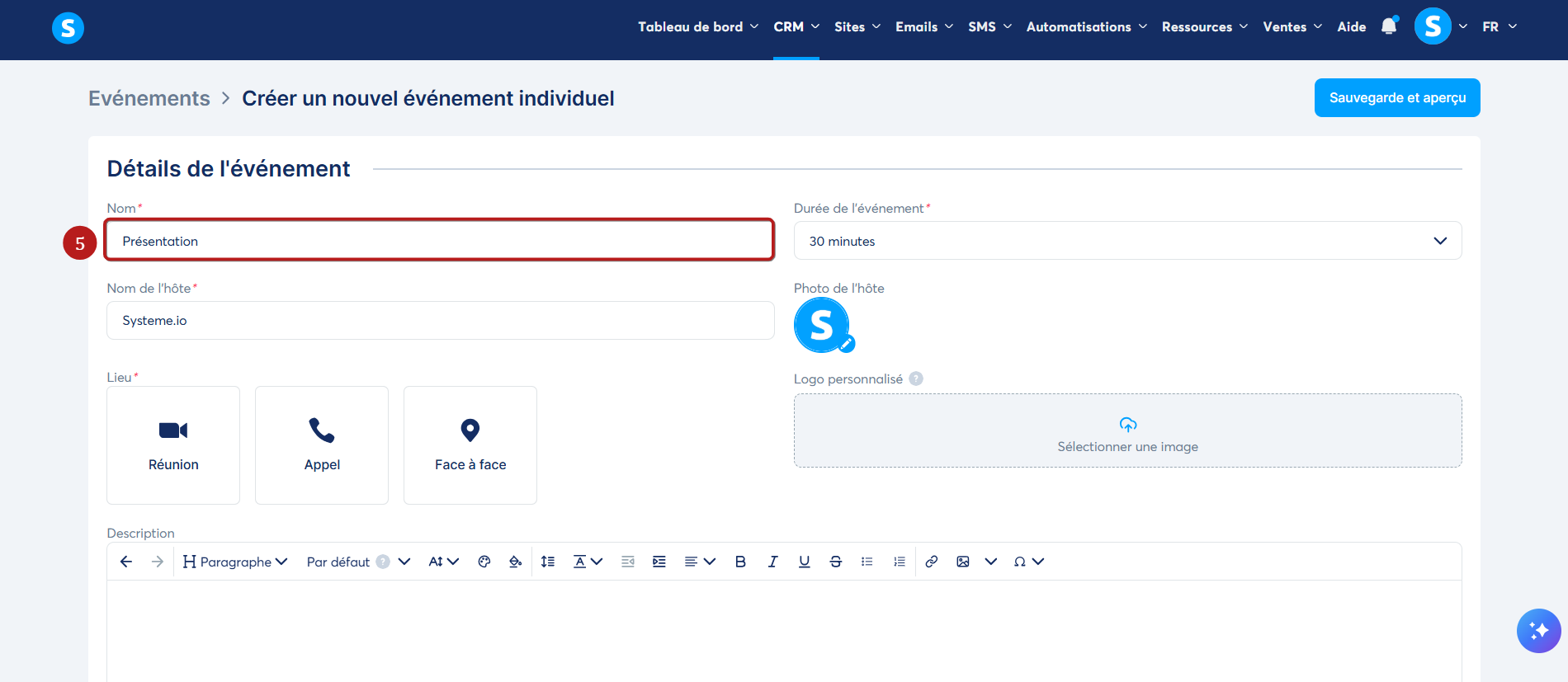1568x682 pixels.
Task: Open the AI assistant sparkle button
Action: [1538, 631]
